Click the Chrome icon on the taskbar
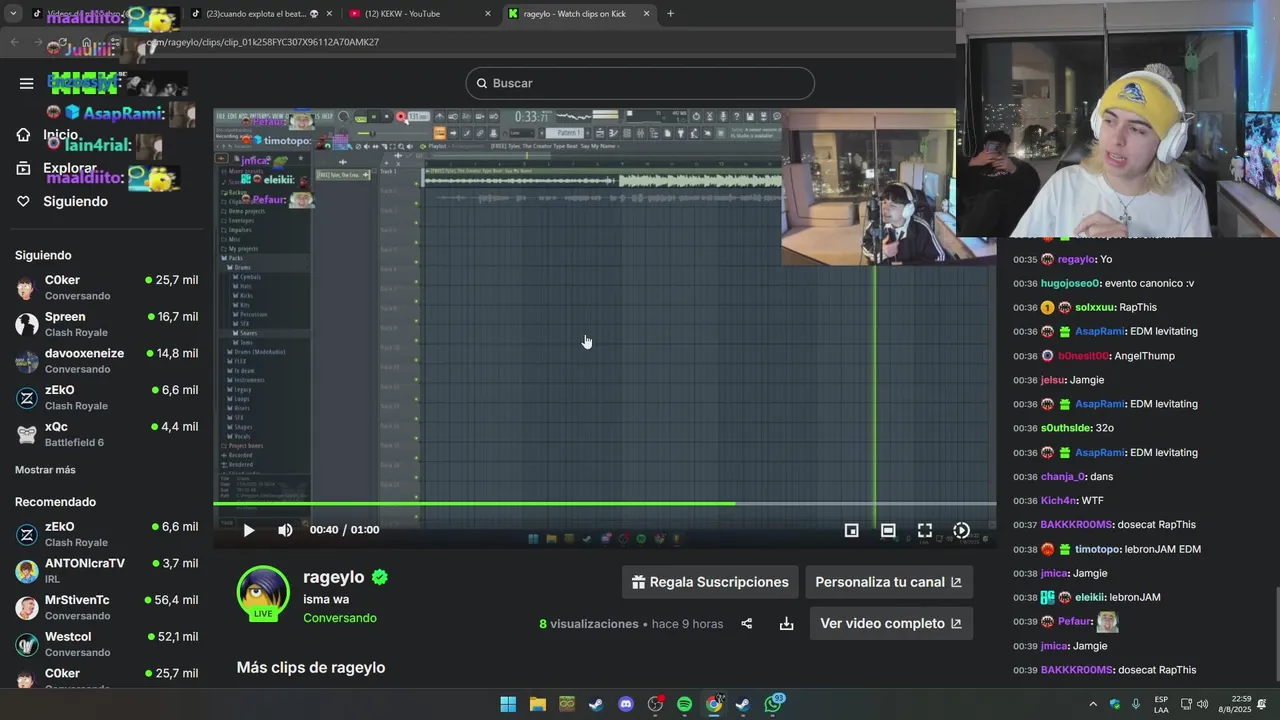The image size is (1280, 720). (x=714, y=704)
